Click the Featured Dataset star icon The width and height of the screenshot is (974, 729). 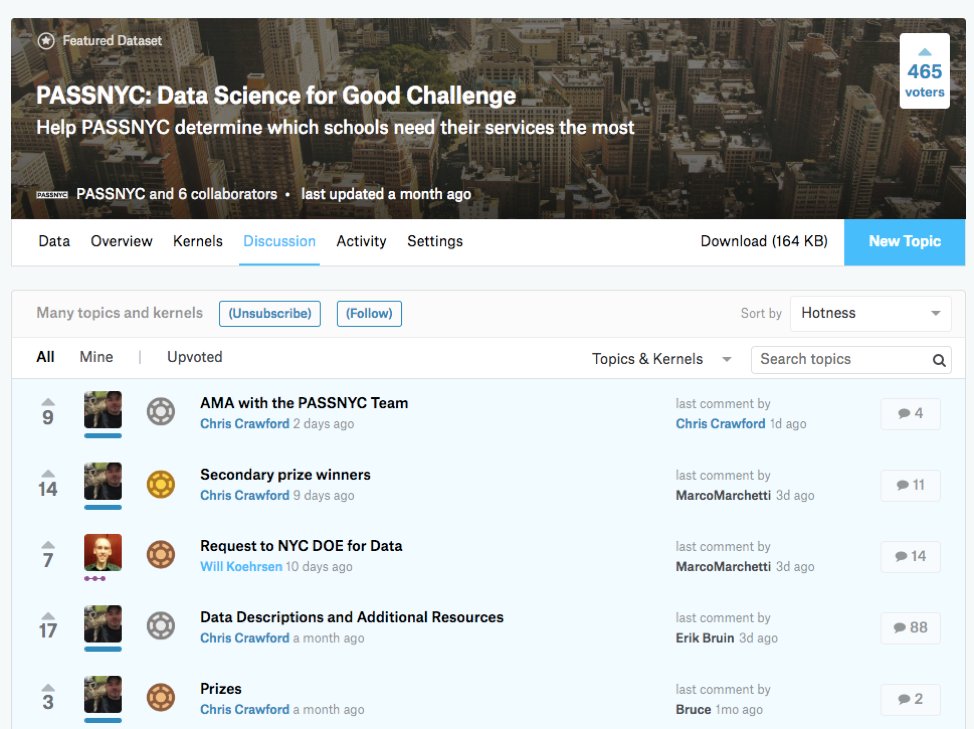(46, 41)
